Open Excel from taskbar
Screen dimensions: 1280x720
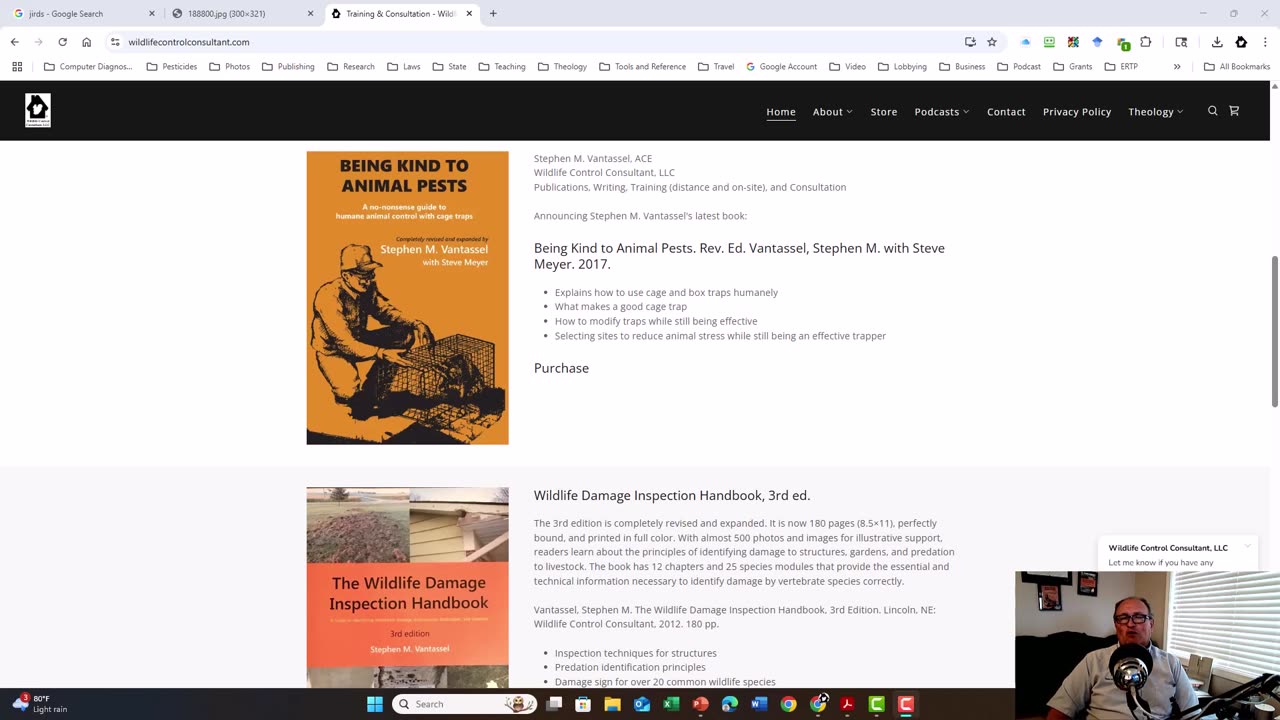pyautogui.click(x=671, y=704)
